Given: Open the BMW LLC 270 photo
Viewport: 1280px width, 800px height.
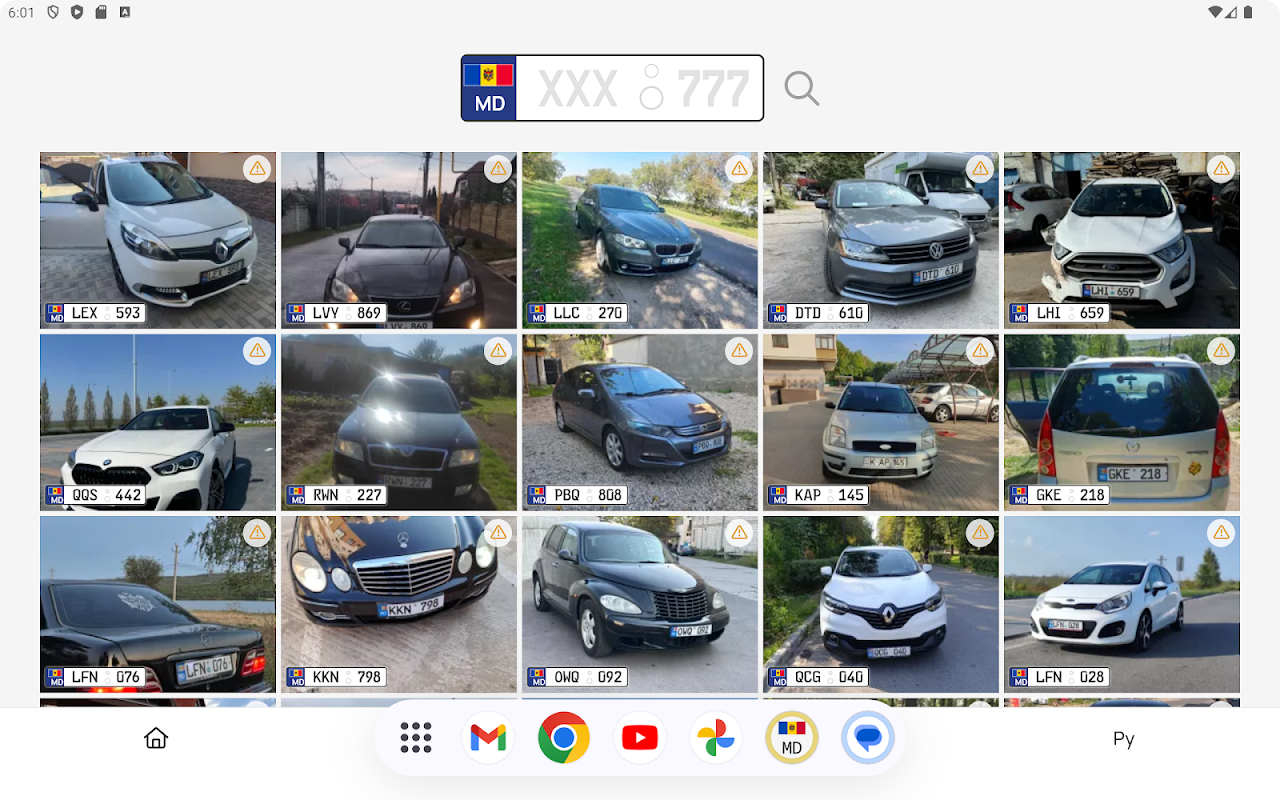Looking at the screenshot, I should tap(640, 240).
